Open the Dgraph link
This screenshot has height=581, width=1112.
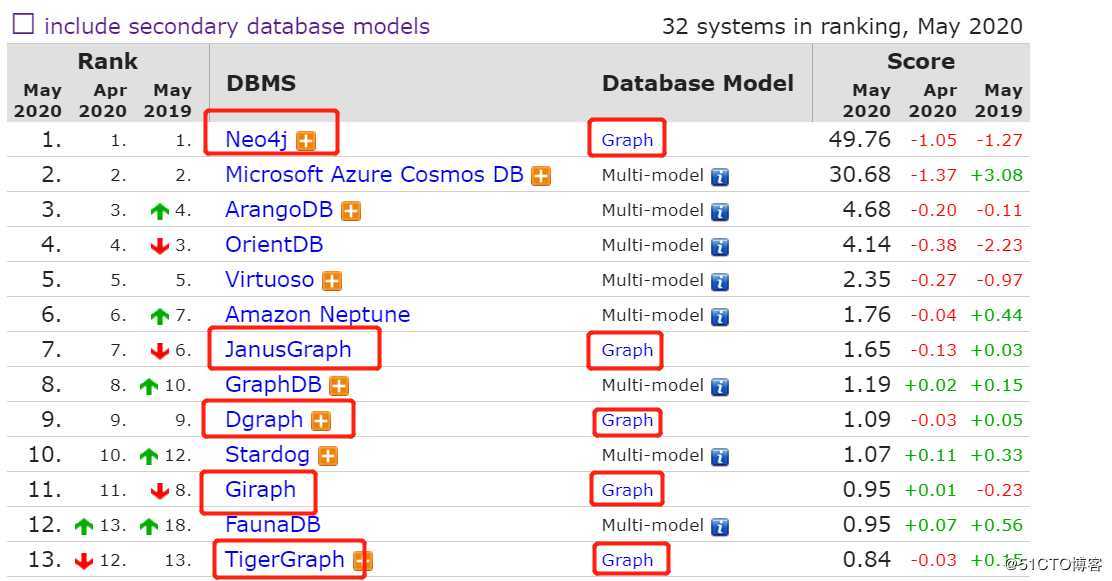[264, 419]
